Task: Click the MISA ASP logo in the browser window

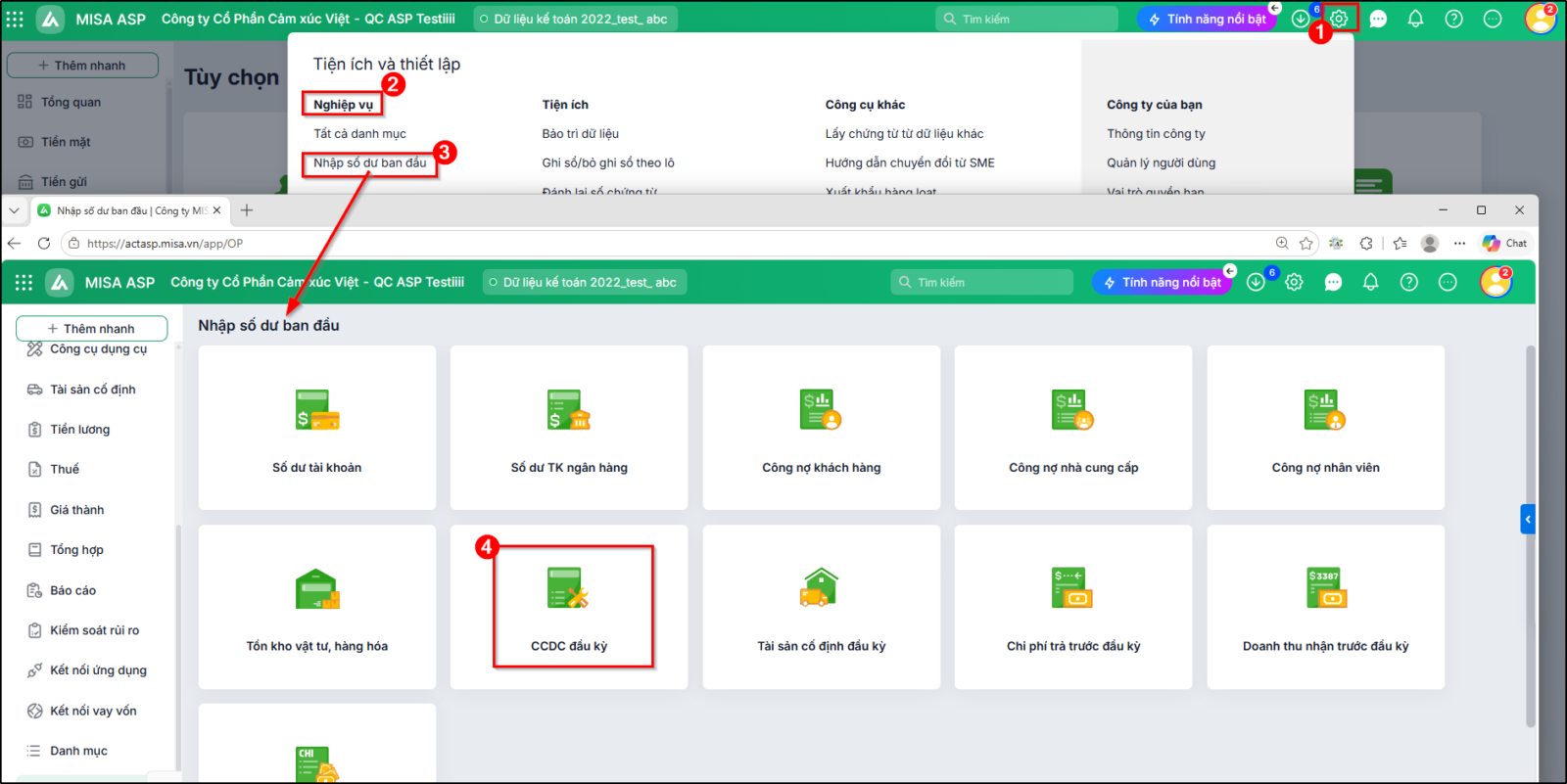Action: coord(60,282)
